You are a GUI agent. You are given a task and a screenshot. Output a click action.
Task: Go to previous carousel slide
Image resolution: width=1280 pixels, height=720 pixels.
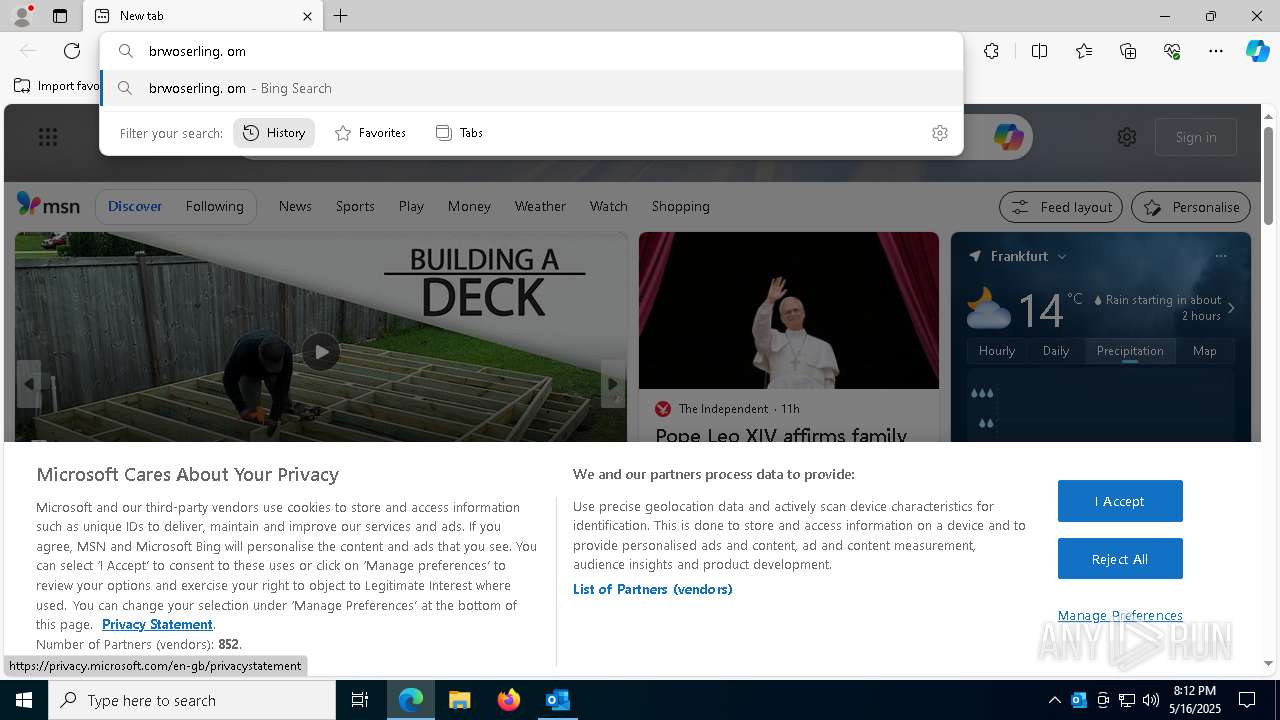click(28, 384)
